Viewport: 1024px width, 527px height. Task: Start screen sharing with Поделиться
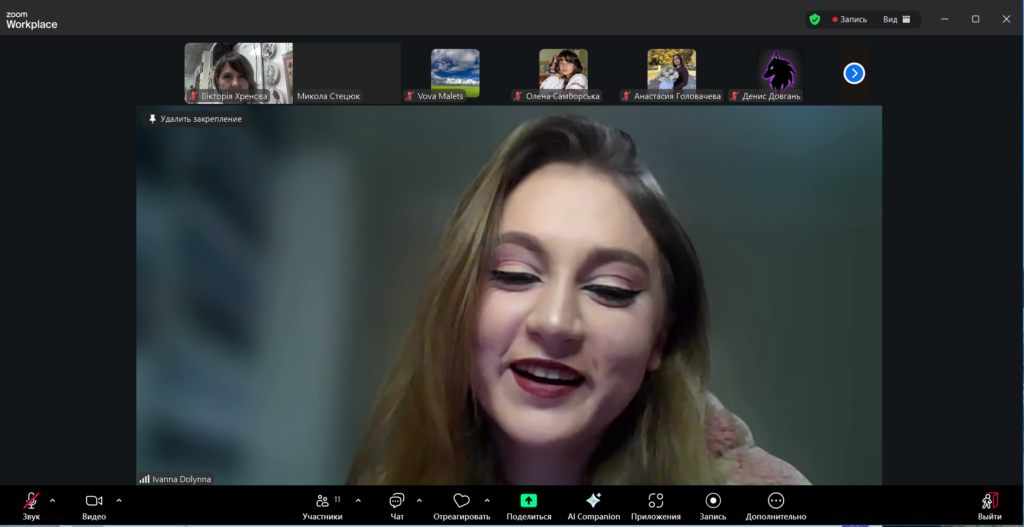528,501
